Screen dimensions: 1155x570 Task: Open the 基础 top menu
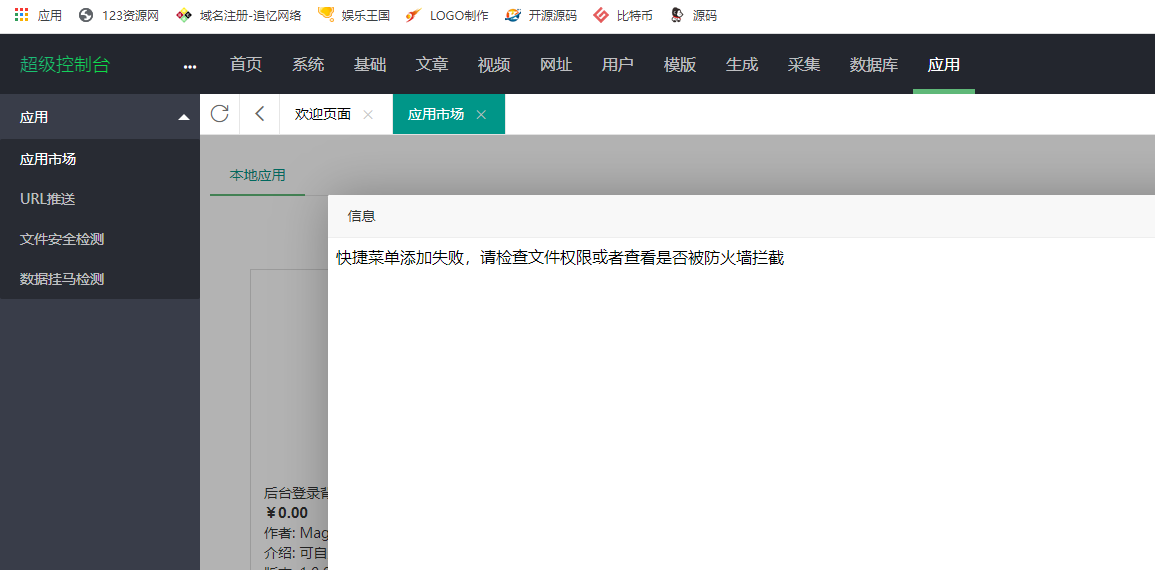370,65
